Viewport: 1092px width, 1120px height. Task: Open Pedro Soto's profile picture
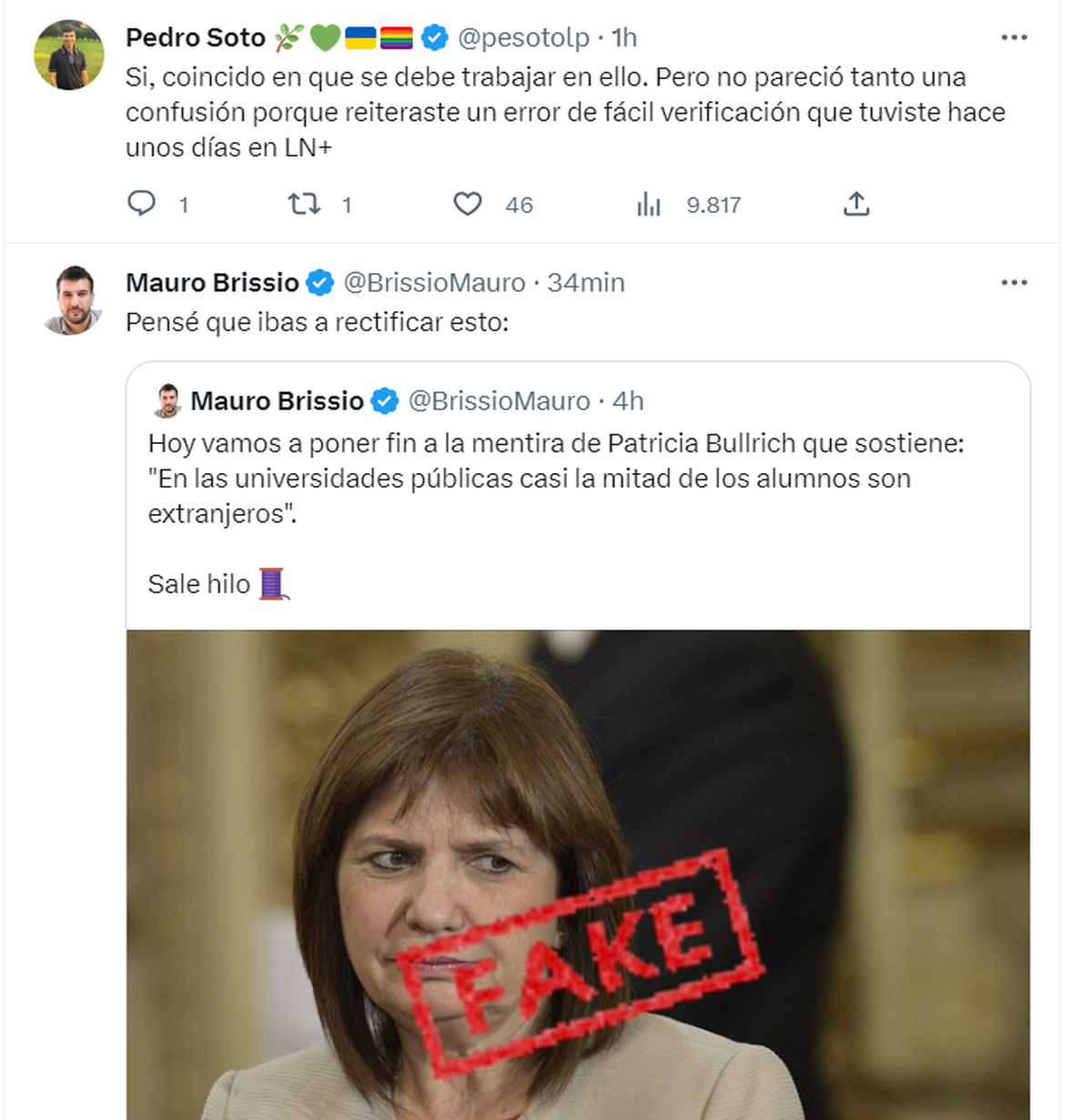(x=69, y=55)
